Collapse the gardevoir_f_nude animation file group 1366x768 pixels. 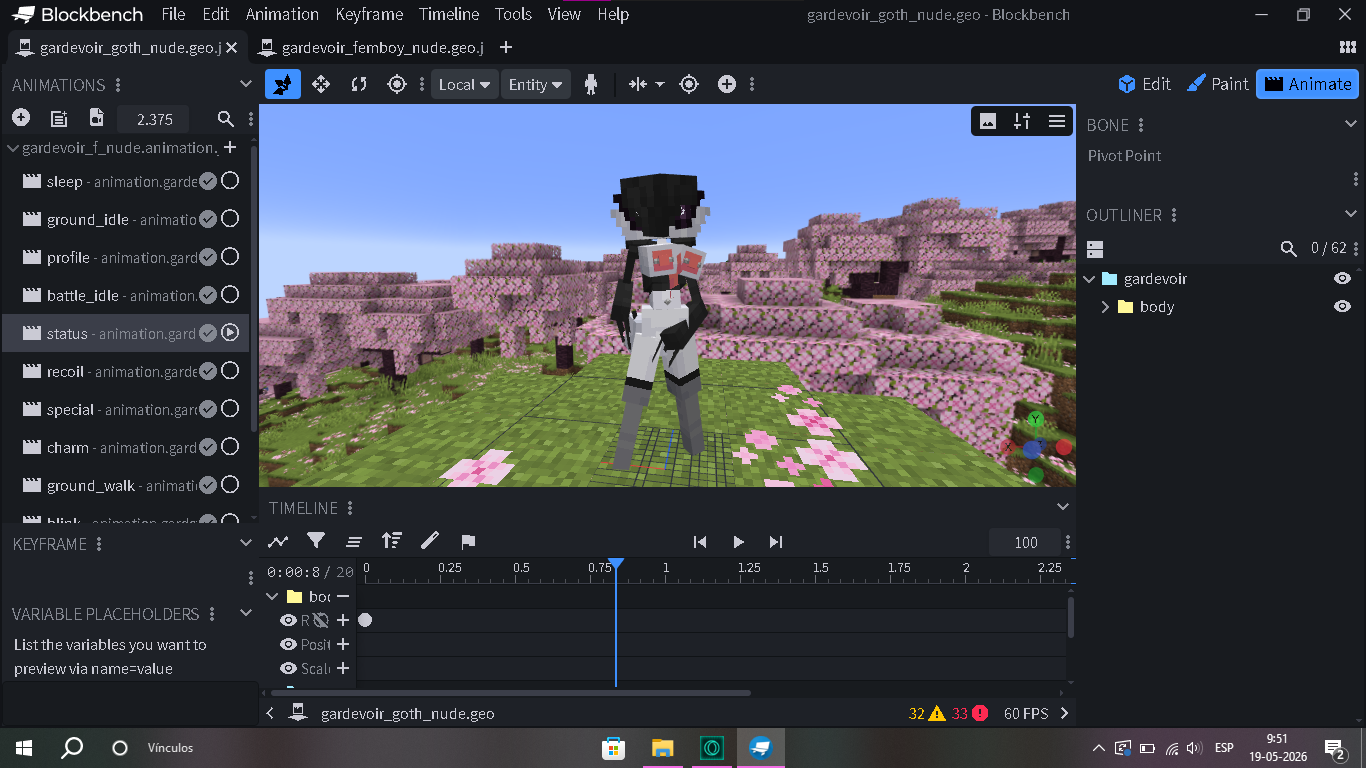pos(13,148)
